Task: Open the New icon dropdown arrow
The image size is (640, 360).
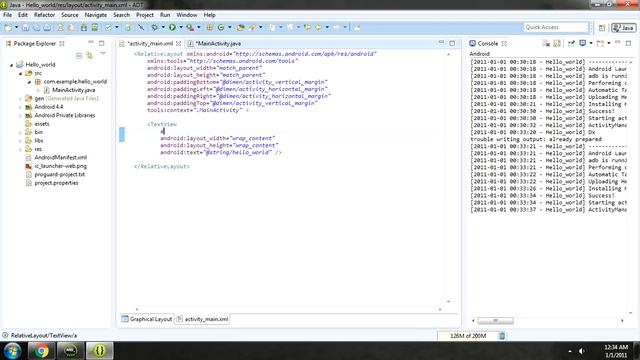Action: tap(16, 27)
